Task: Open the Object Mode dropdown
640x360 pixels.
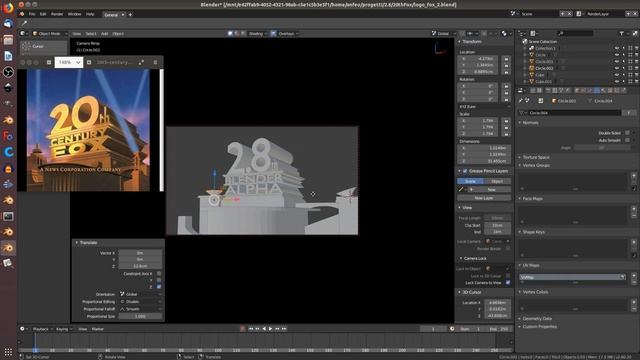Action: pyautogui.click(x=49, y=33)
